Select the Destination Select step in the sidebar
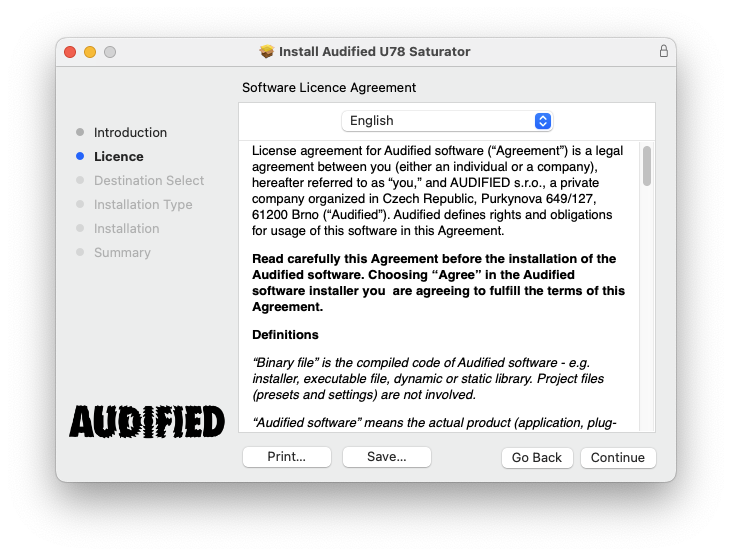Viewport: 732px width, 556px height. pyautogui.click(x=149, y=181)
